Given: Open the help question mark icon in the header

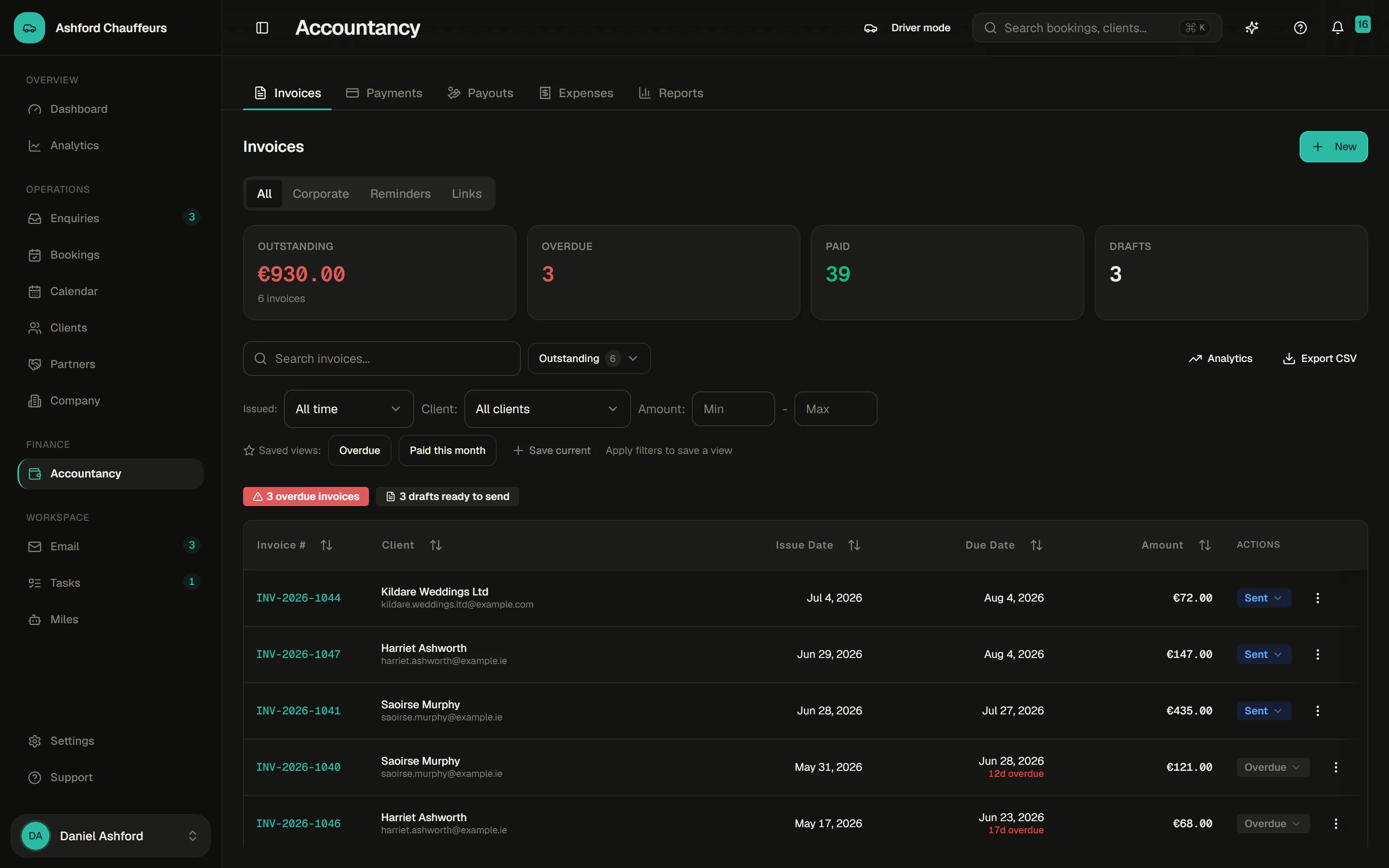Looking at the screenshot, I should click(1300, 27).
